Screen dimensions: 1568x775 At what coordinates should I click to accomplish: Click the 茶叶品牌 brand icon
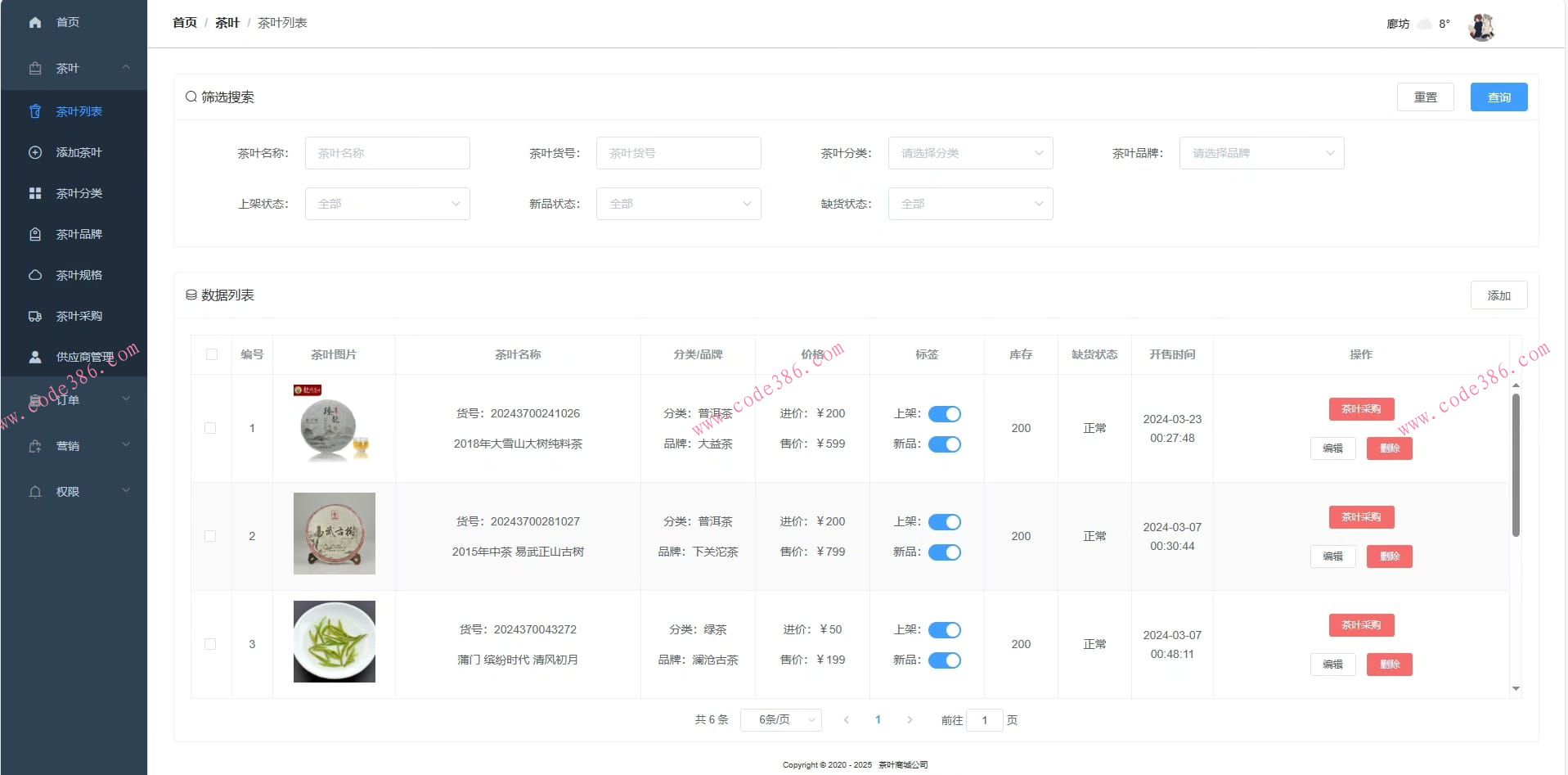[35, 234]
